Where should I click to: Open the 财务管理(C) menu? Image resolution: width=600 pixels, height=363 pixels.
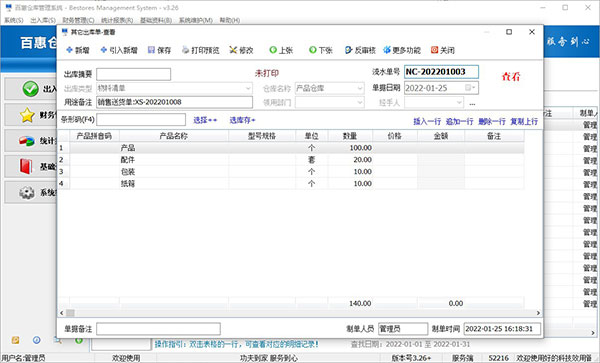[78, 20]
